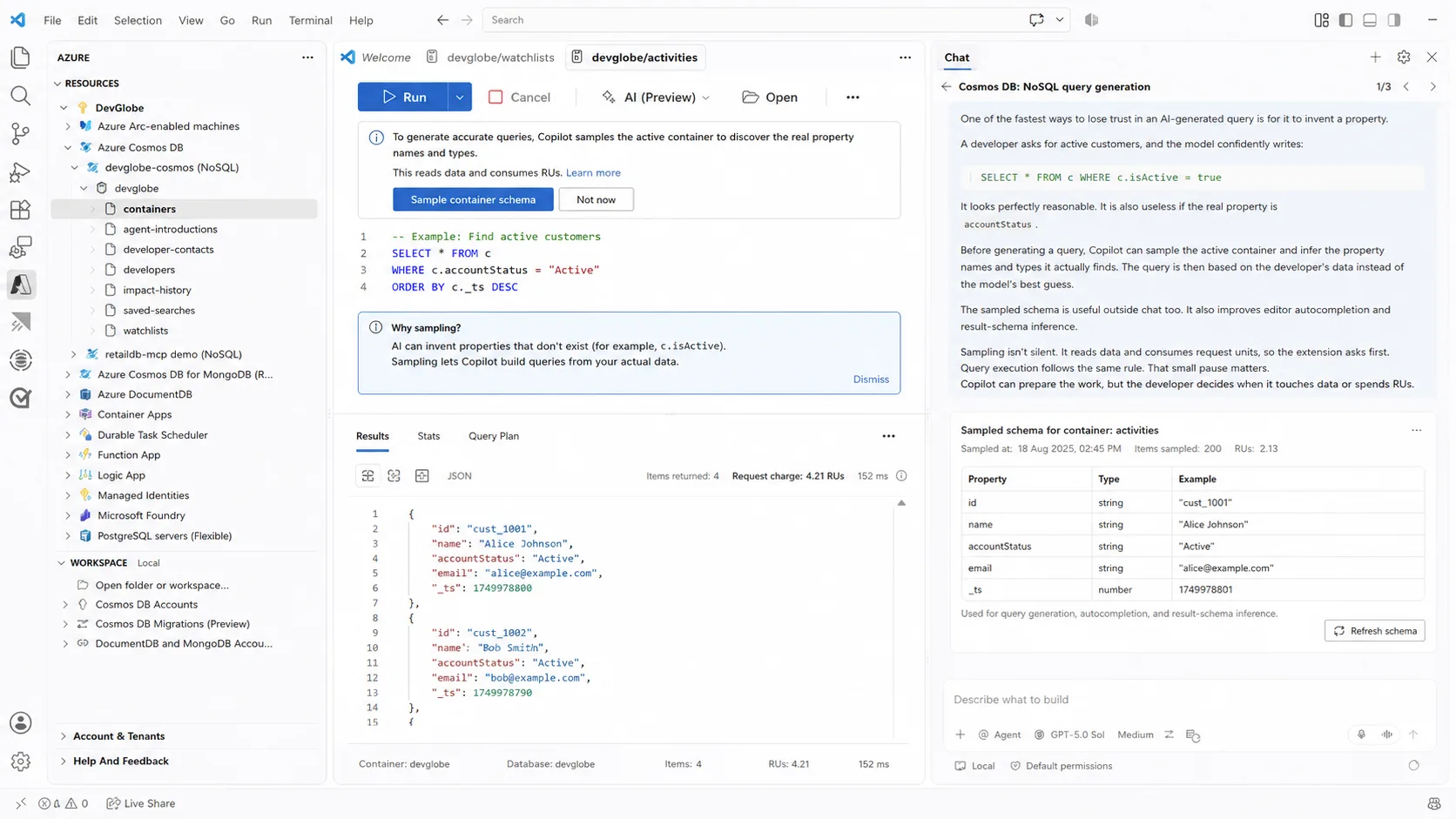Open the Source Control view
Image resolution: width=1456 pixels, height=819 pixels.
20,133
